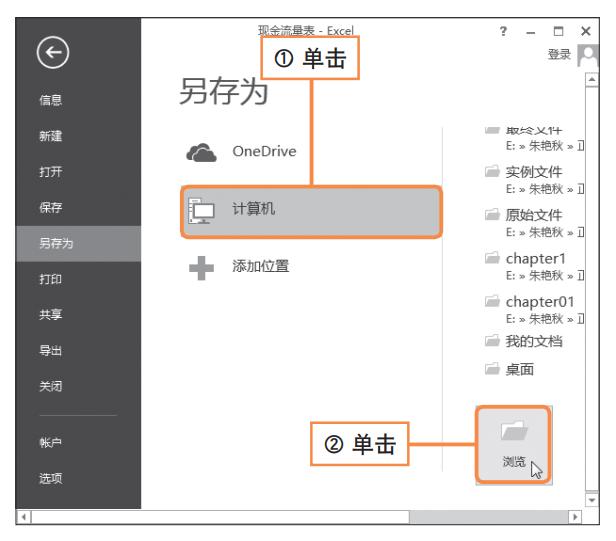Maximize the Excel window
Image resolution: width=616 pixels, height=541 pixels.
tap(558, 31)
